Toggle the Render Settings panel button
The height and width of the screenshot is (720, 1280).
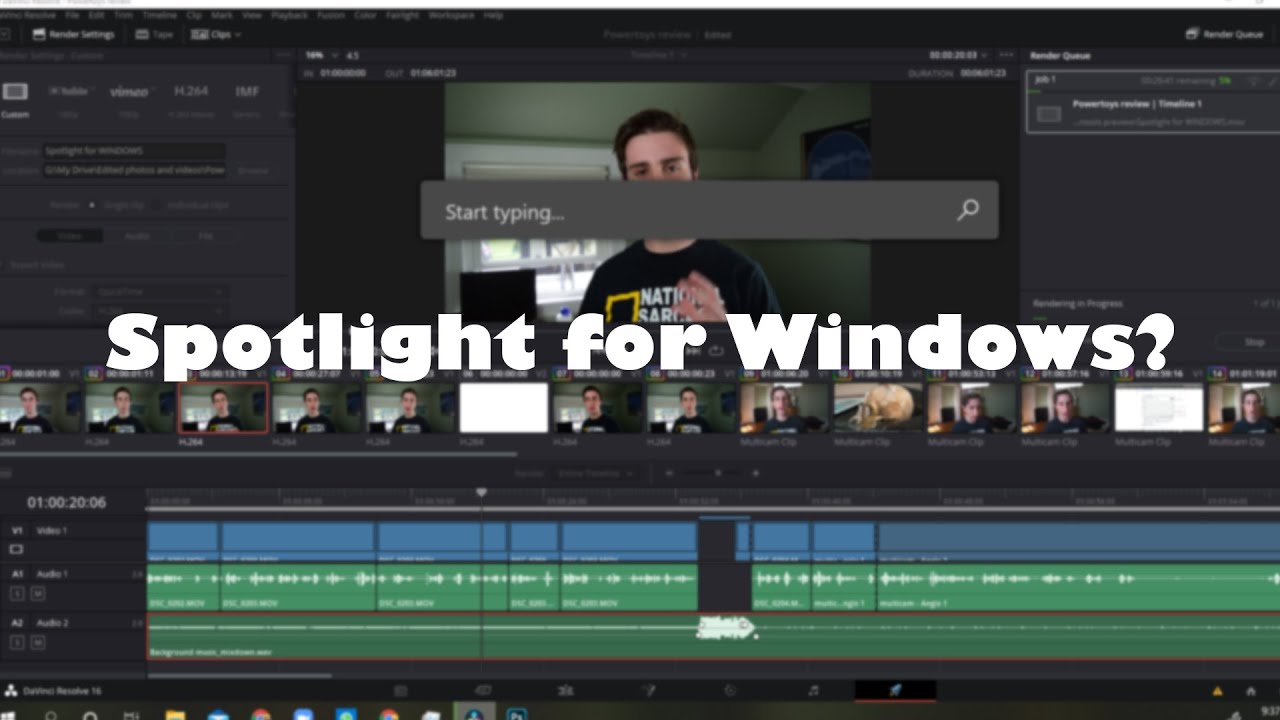coord(73,34)
